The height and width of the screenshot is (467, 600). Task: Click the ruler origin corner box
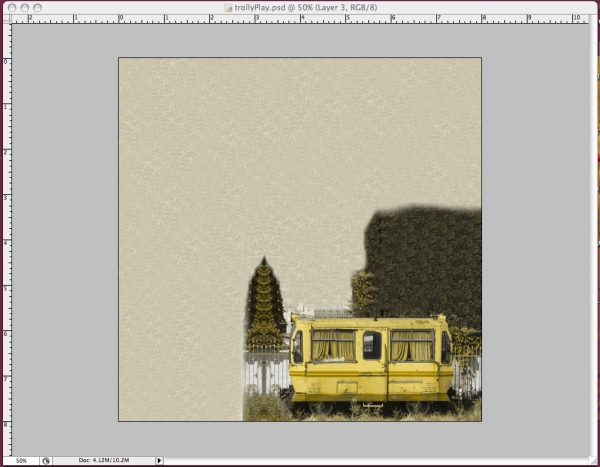tap(7, 19)
